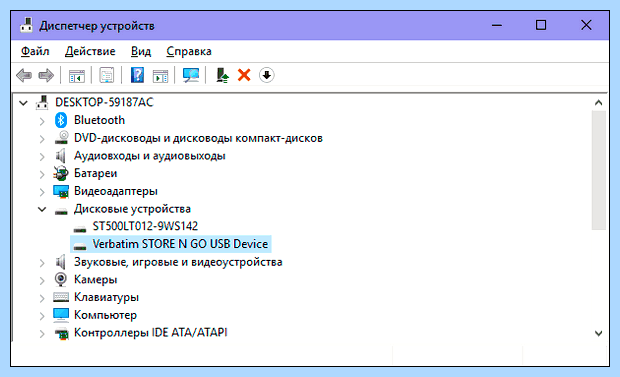
Task: Select the Камеры label
Action: 96,280
